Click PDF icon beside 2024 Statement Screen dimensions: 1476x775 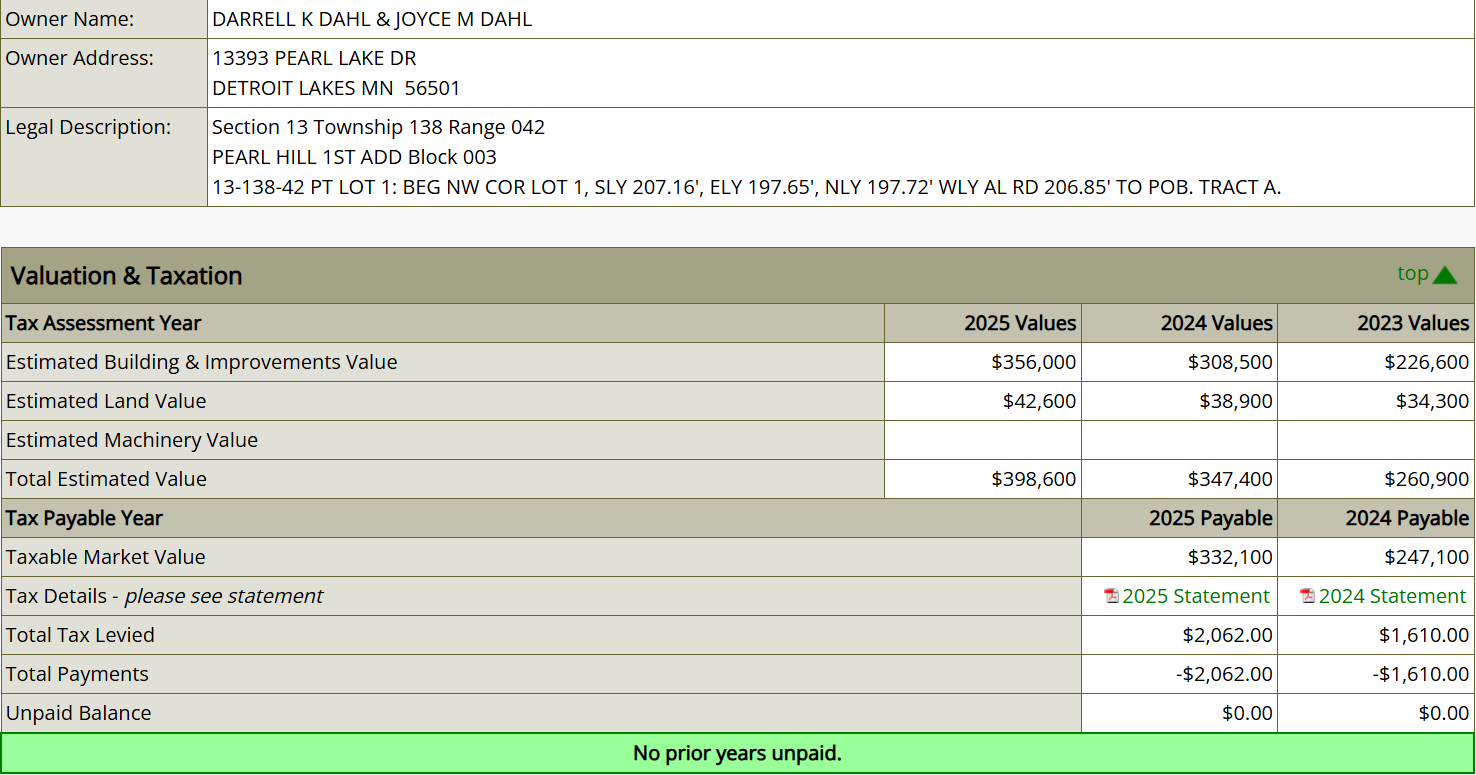coord(1307,596)
